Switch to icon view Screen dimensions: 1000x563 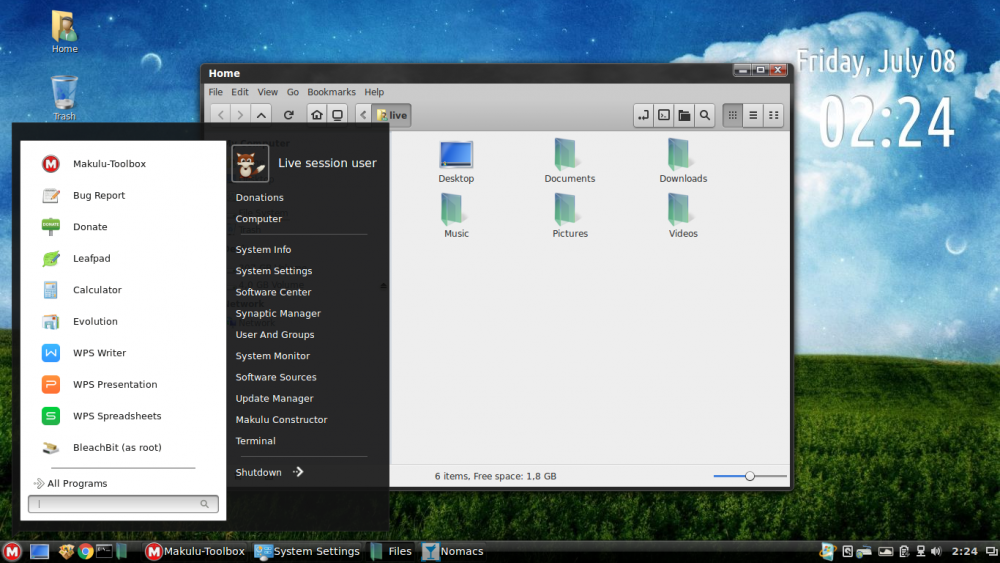pyautogui.click(x=733, y=115)
